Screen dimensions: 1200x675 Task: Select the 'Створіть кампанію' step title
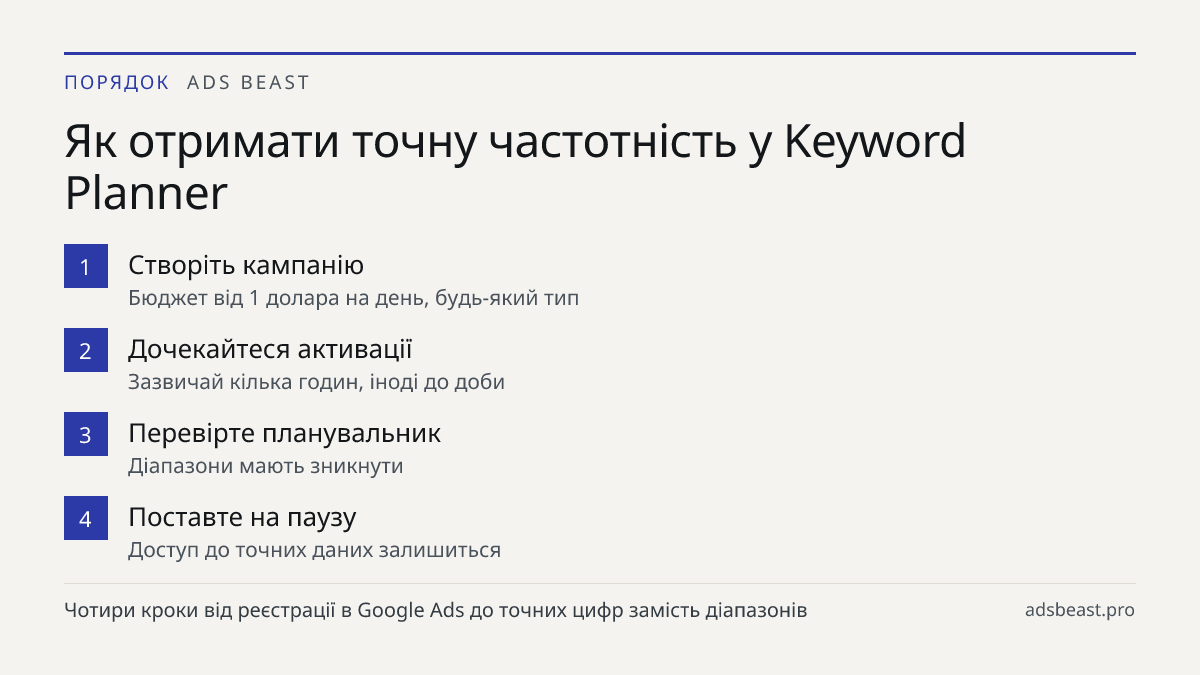tap(246, 265)
